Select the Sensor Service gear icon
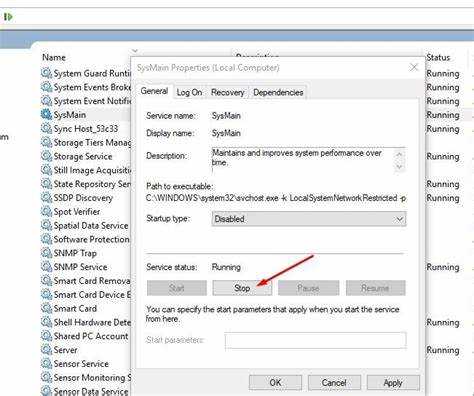 [46, 364]
